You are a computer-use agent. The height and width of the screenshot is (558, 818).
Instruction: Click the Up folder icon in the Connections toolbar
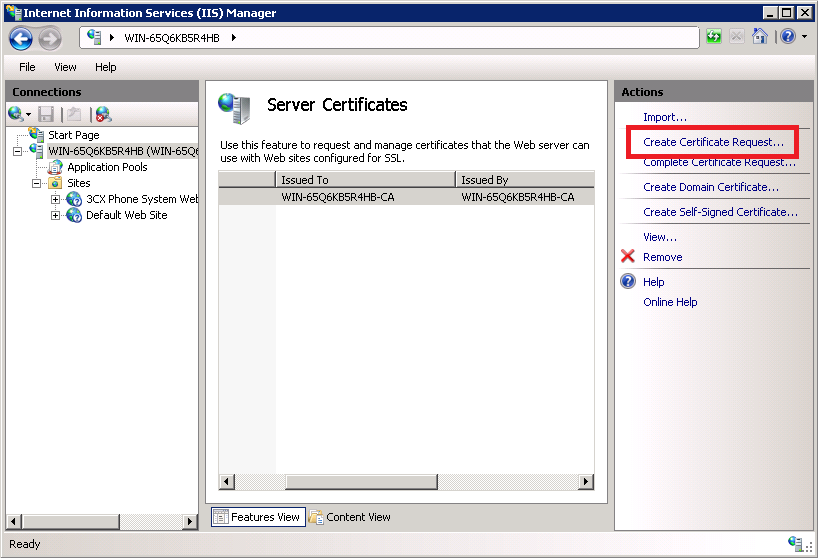[x=74, y=114]
